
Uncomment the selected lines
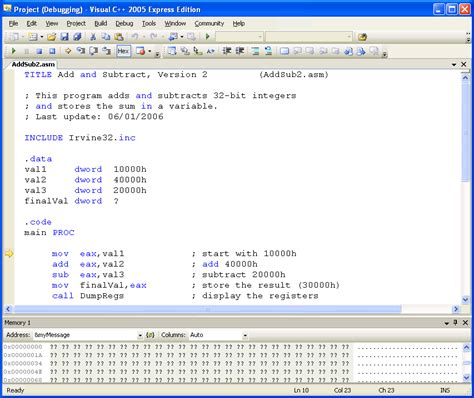pos(268,51)
